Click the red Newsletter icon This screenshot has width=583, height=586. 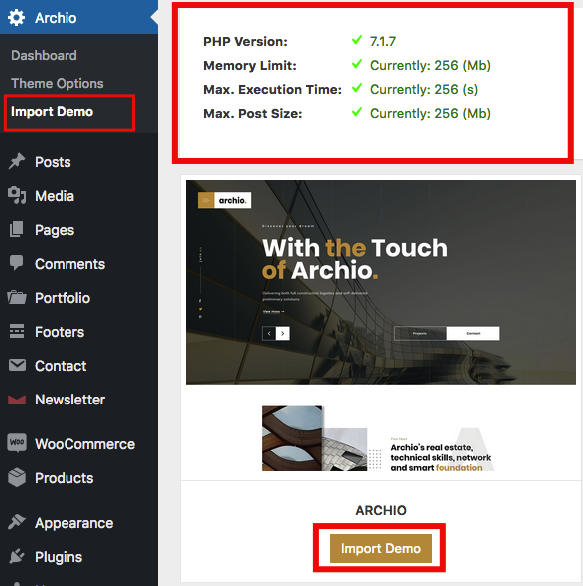click(17, 400)
